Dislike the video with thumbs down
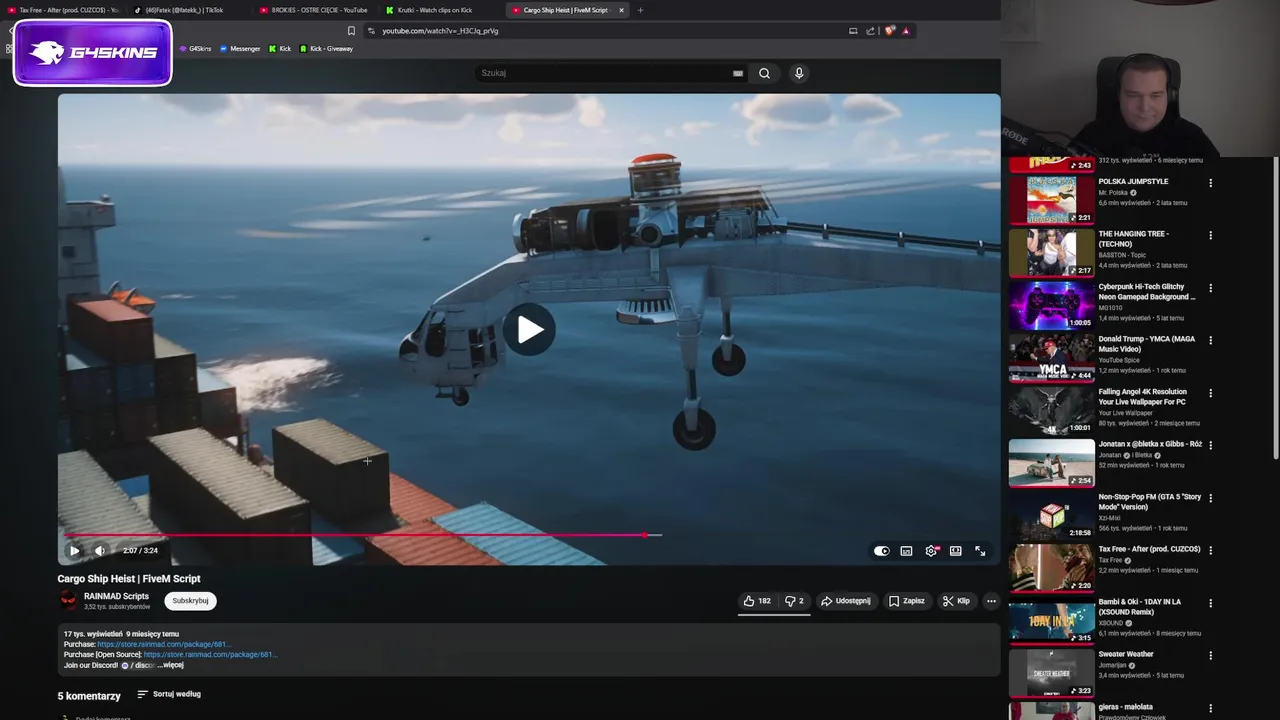1280x720 pixels. point(794,601)
